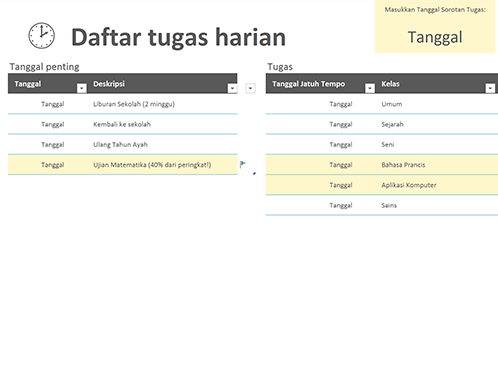This screenshot has height=382, width=498.
Task: Click the 'Kelas' column header
Action: 390,84
